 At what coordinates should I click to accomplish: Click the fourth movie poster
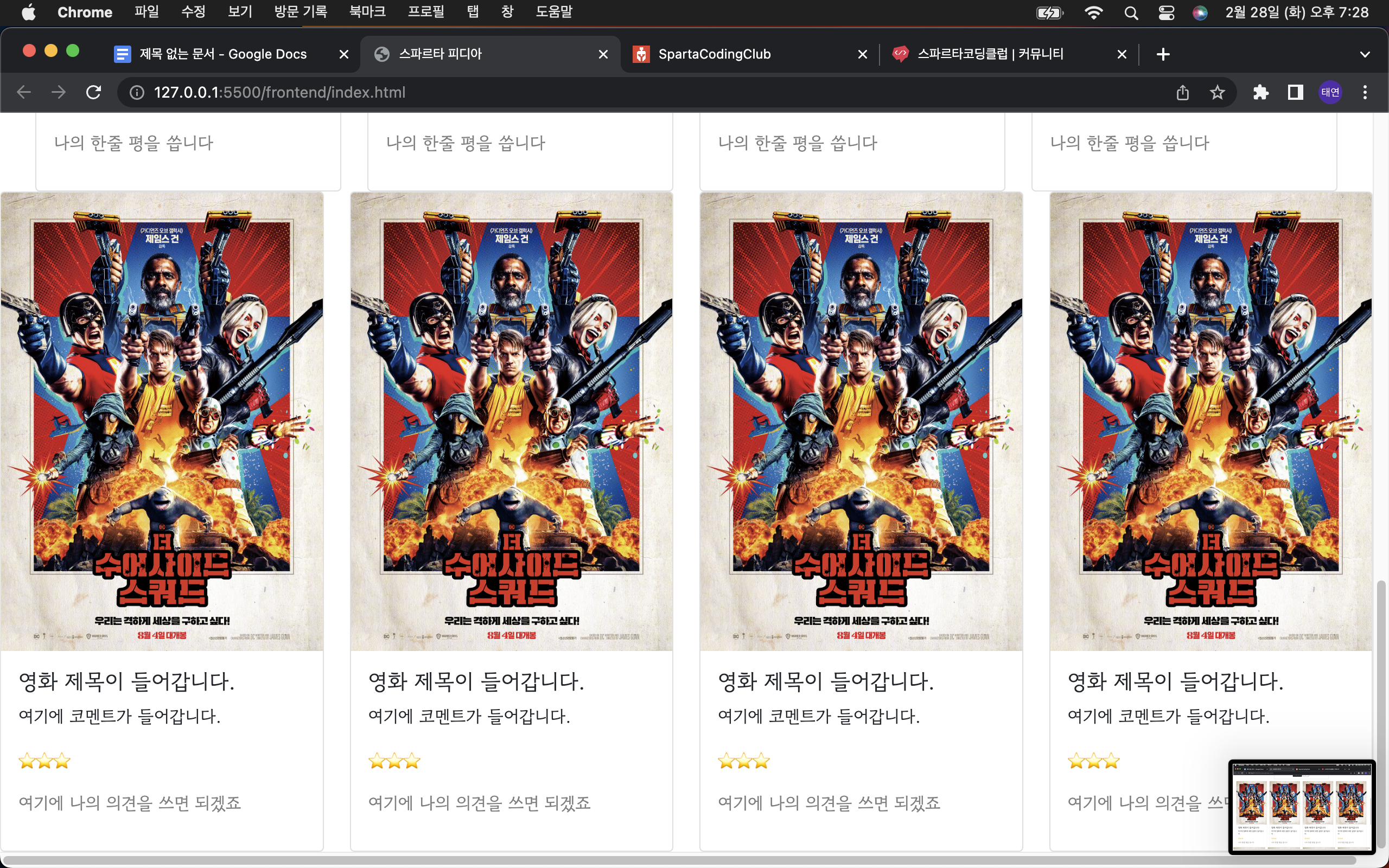pos(1210,422)
